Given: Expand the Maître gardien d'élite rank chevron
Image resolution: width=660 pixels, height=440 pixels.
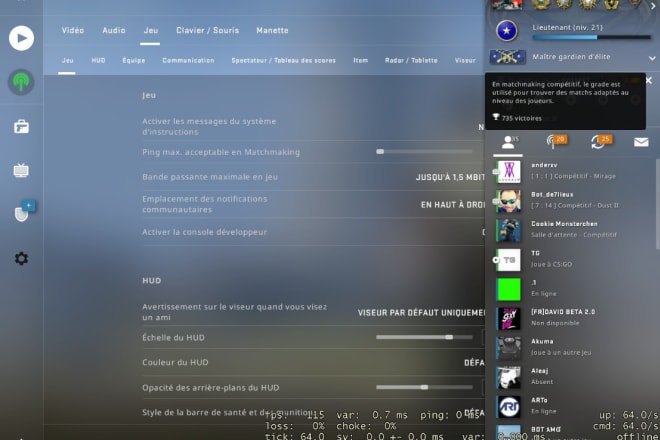Looking at the screenshot, I should [x=652, y=58].
